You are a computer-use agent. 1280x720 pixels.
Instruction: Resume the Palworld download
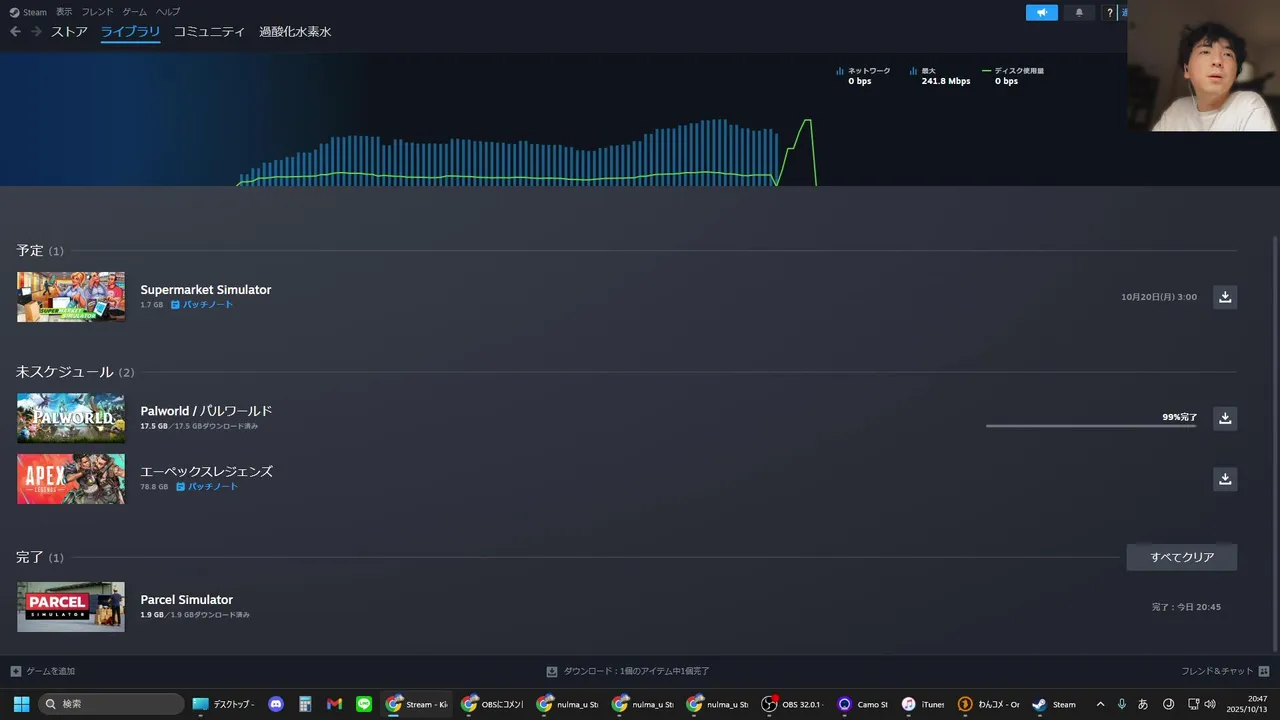point(1225,418)
